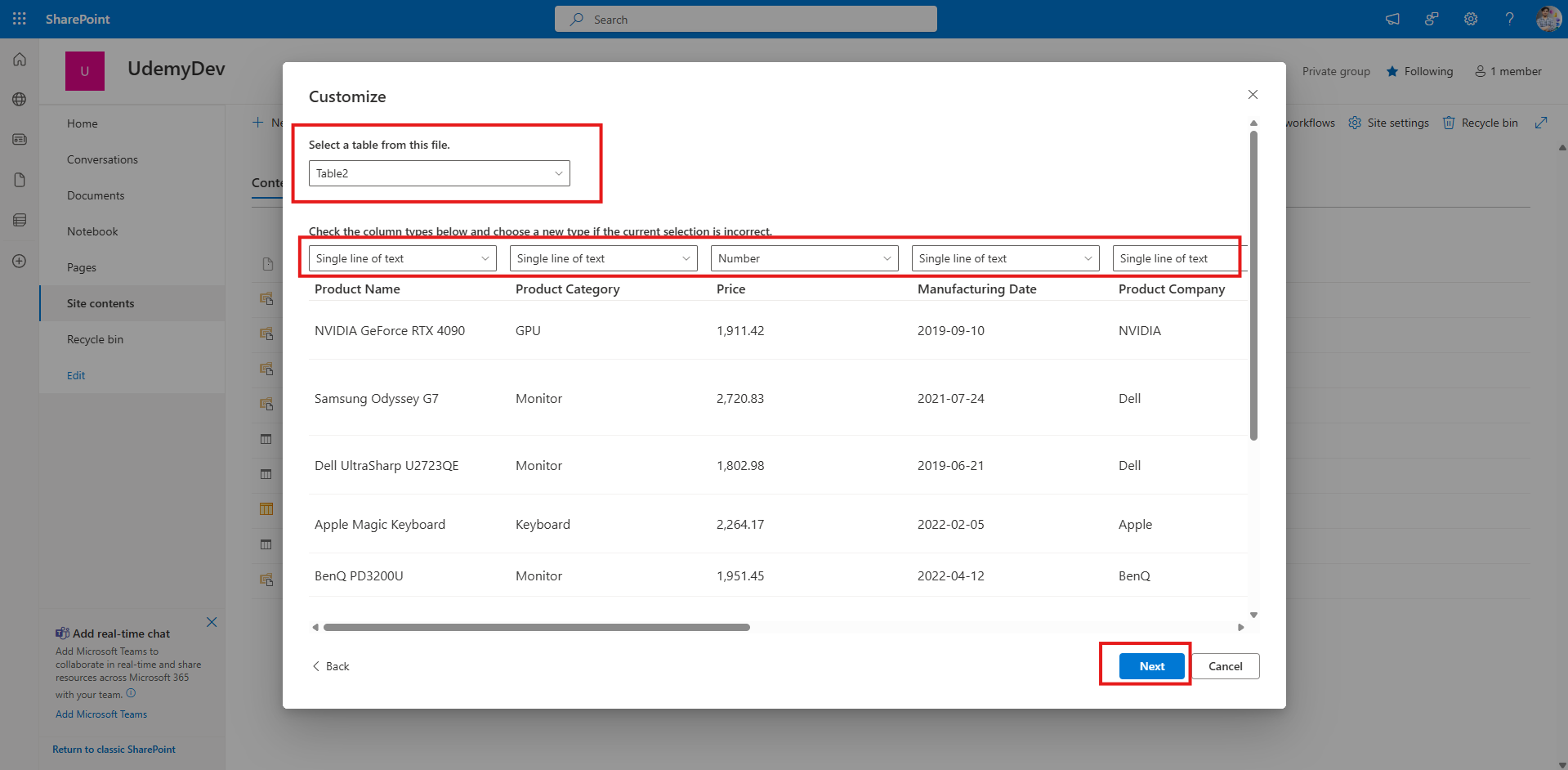Screen dimensions: 1568x770
Task: Open Notebook in the site navigation
Action: pyautogui.click(x=92, y=231)
